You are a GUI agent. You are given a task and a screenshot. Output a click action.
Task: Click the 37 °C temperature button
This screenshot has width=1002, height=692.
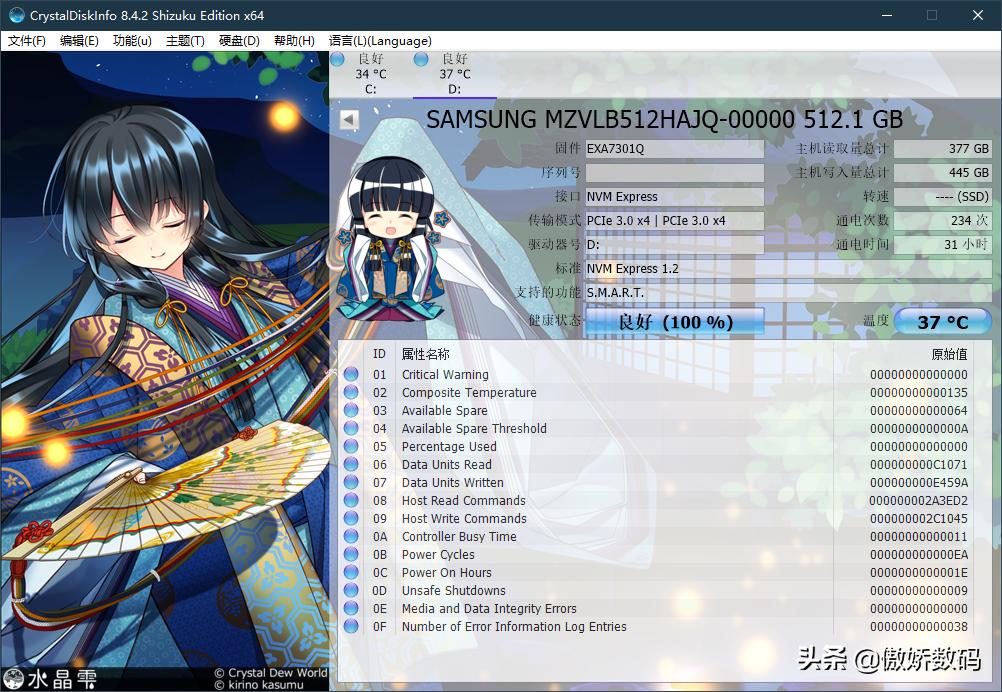(x=942, y=322)
